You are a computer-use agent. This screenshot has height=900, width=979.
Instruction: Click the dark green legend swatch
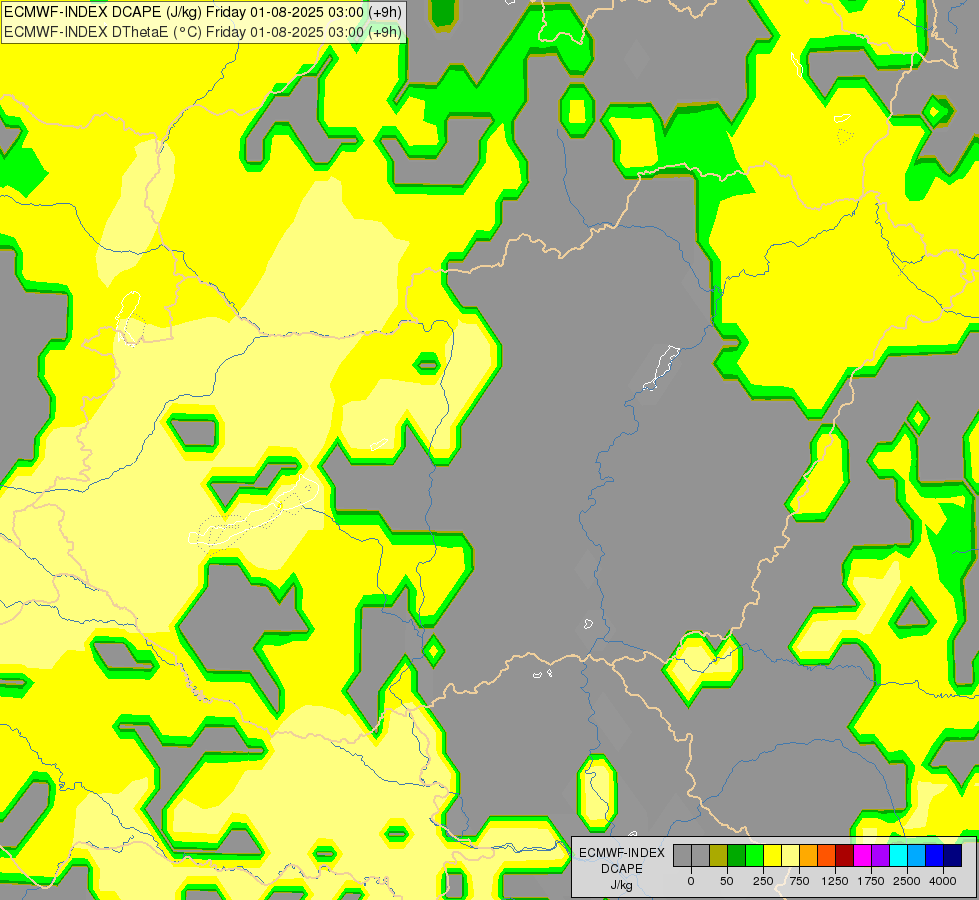click(x=737, y=856)
